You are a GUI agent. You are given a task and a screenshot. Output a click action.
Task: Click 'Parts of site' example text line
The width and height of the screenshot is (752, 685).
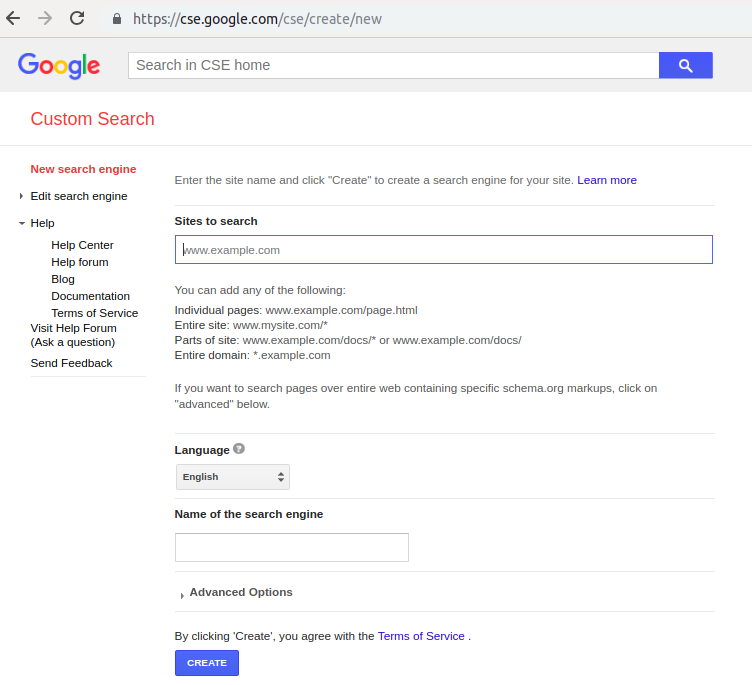(348, 340)
